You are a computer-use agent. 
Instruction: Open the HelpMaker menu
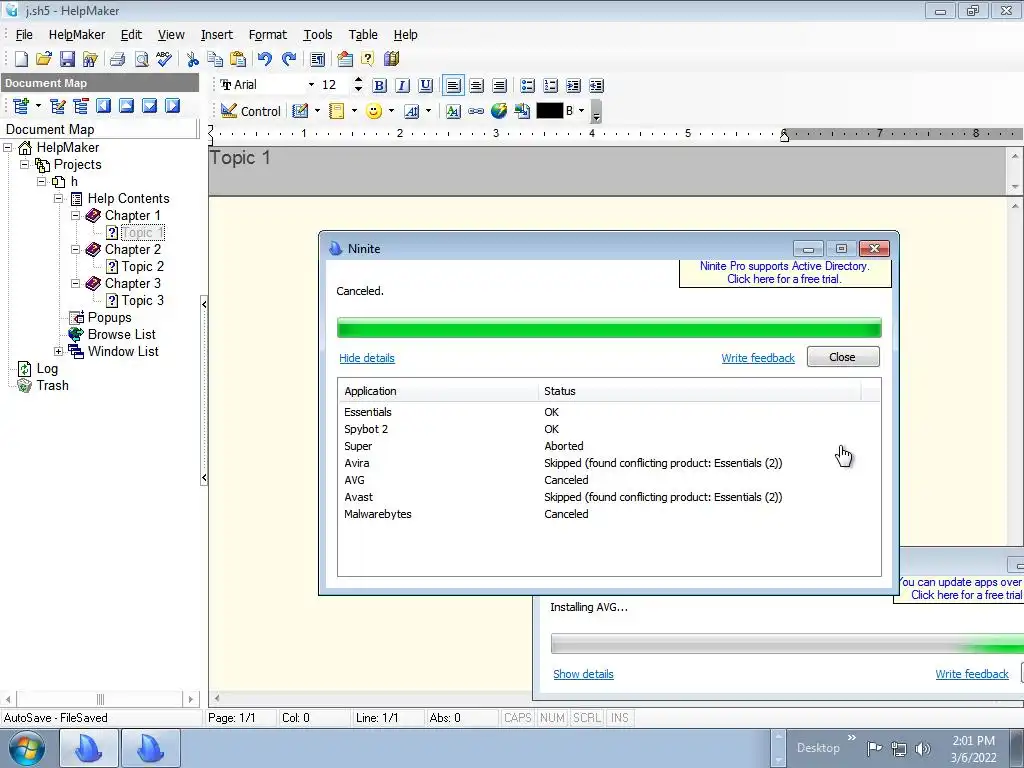point(76,35)
